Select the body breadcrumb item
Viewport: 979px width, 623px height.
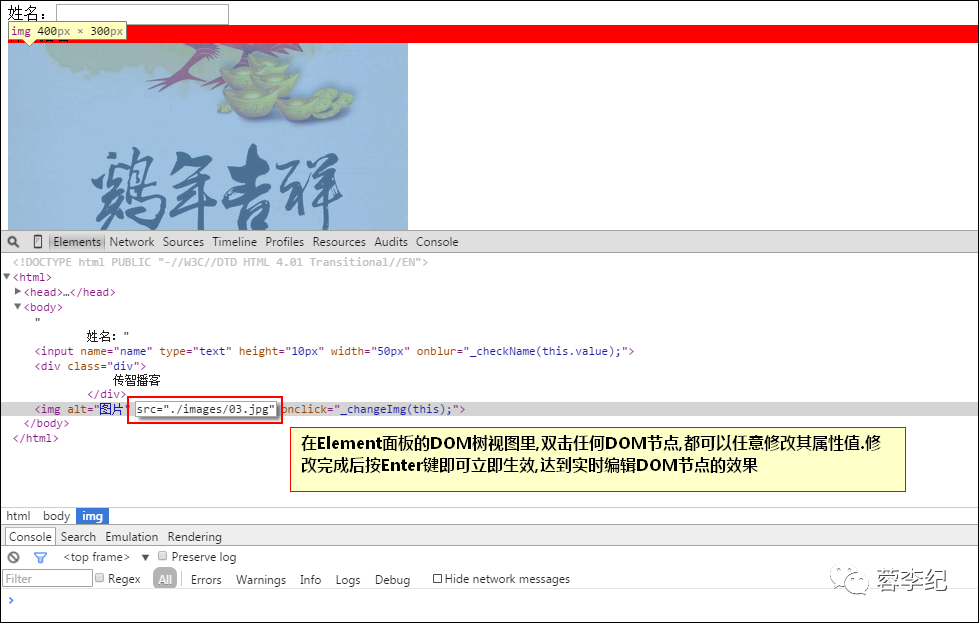click(x=56, y=515)
